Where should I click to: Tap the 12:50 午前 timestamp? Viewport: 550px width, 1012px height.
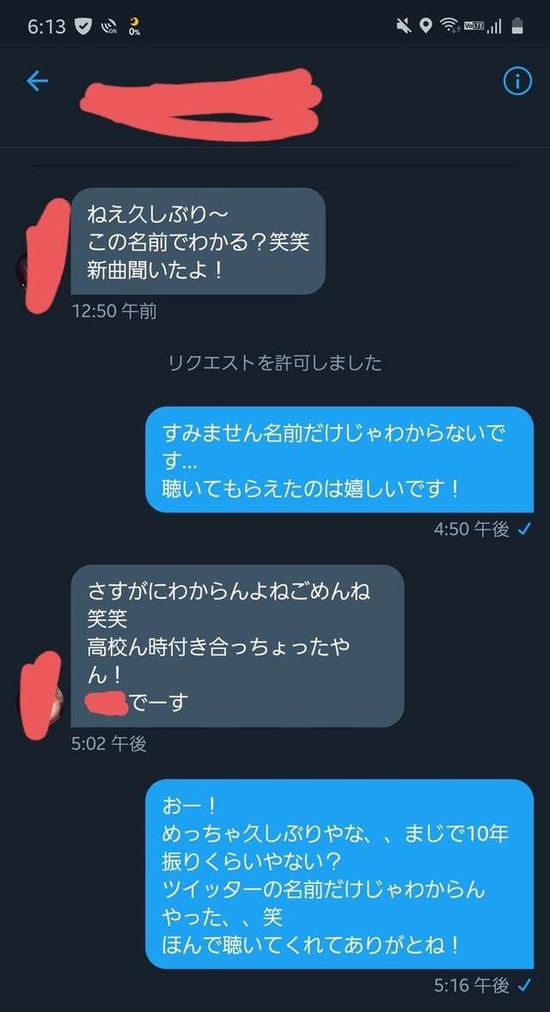[x=114, y=312]
